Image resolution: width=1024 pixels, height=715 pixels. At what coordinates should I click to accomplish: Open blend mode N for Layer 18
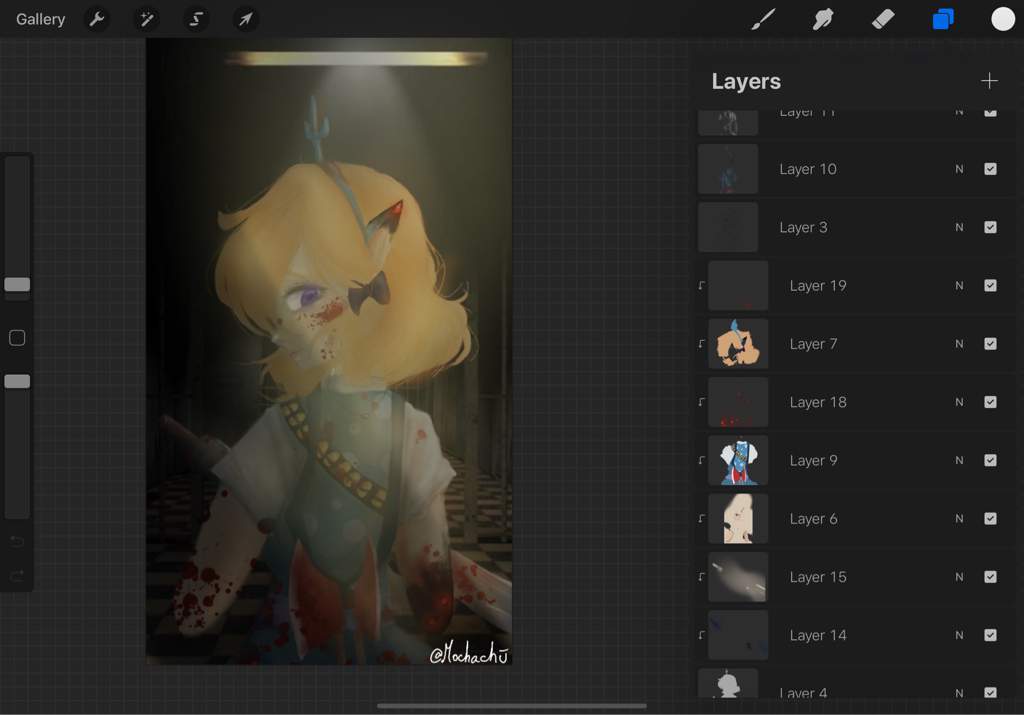959,402
